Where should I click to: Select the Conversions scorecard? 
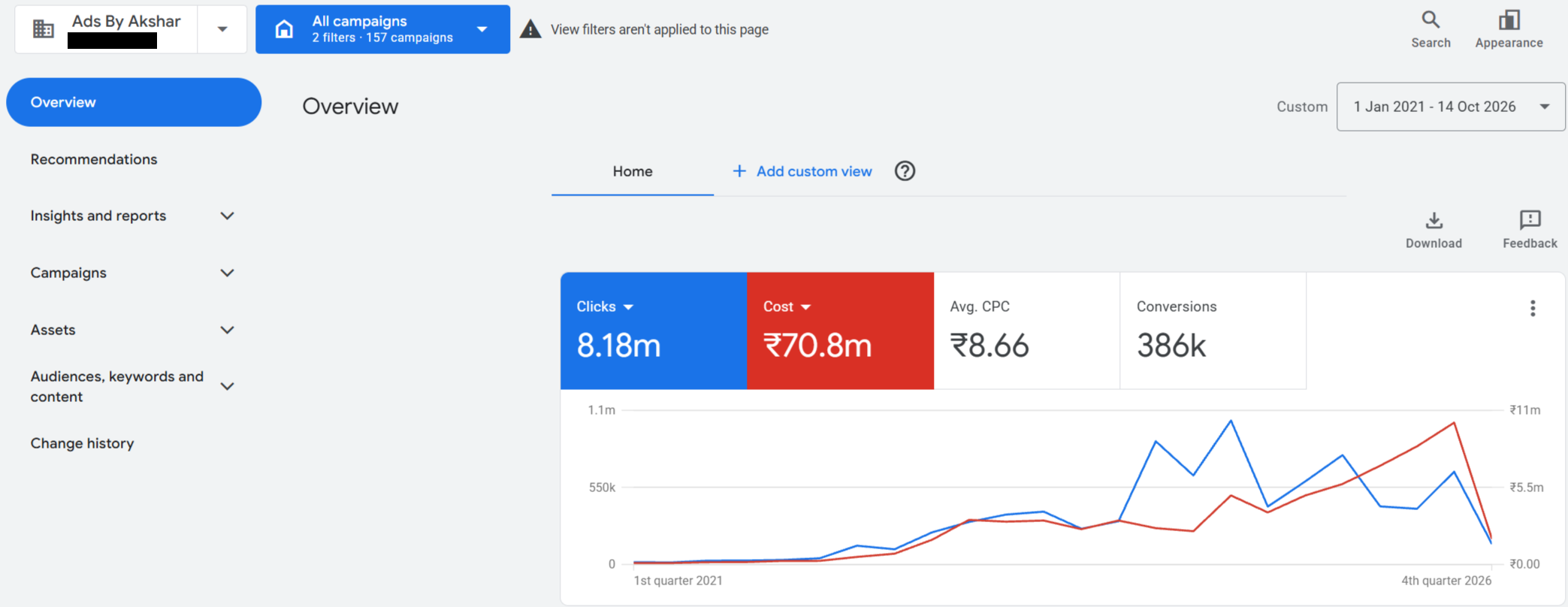(1213, 331)
